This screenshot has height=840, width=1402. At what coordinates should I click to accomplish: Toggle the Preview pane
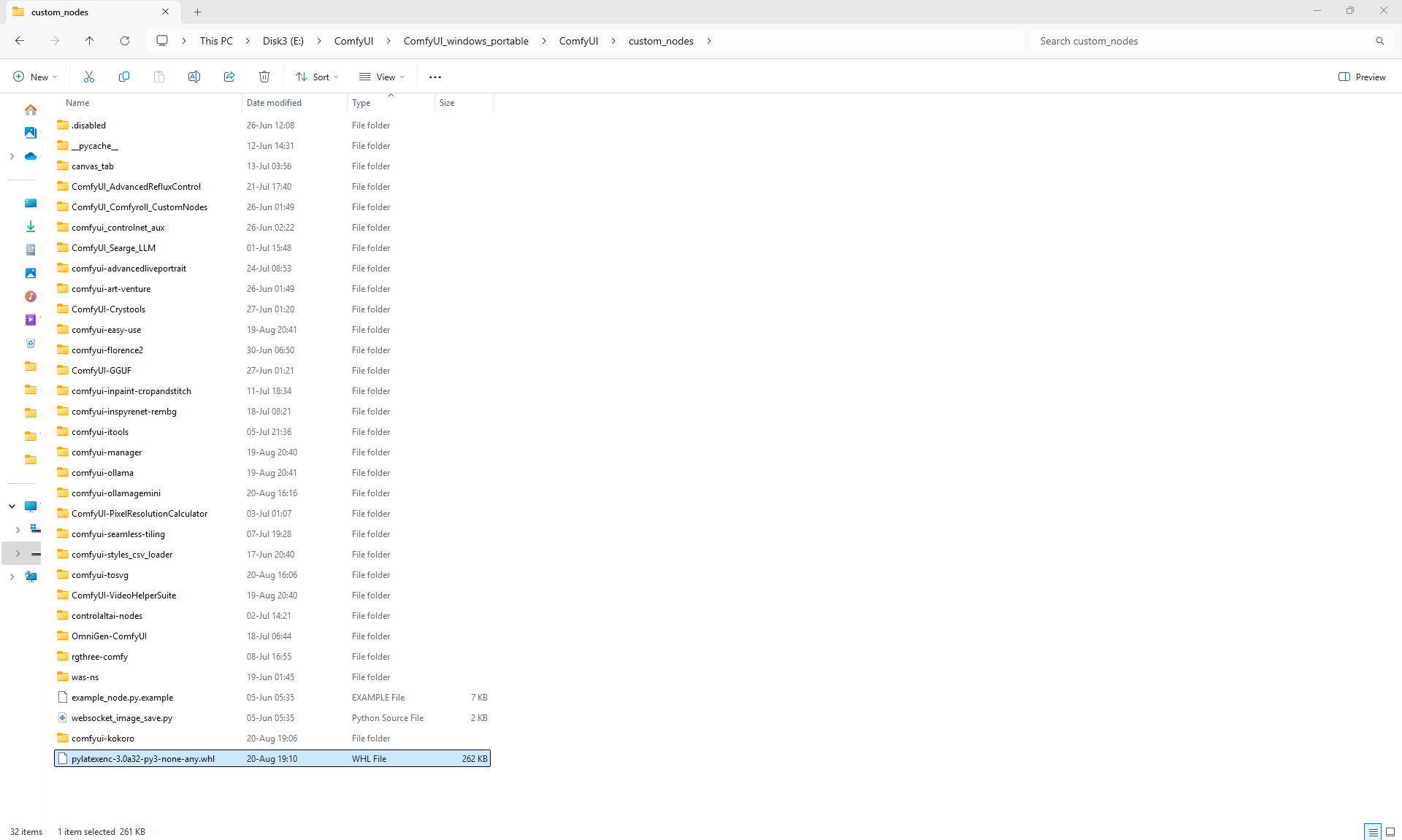1362,77
